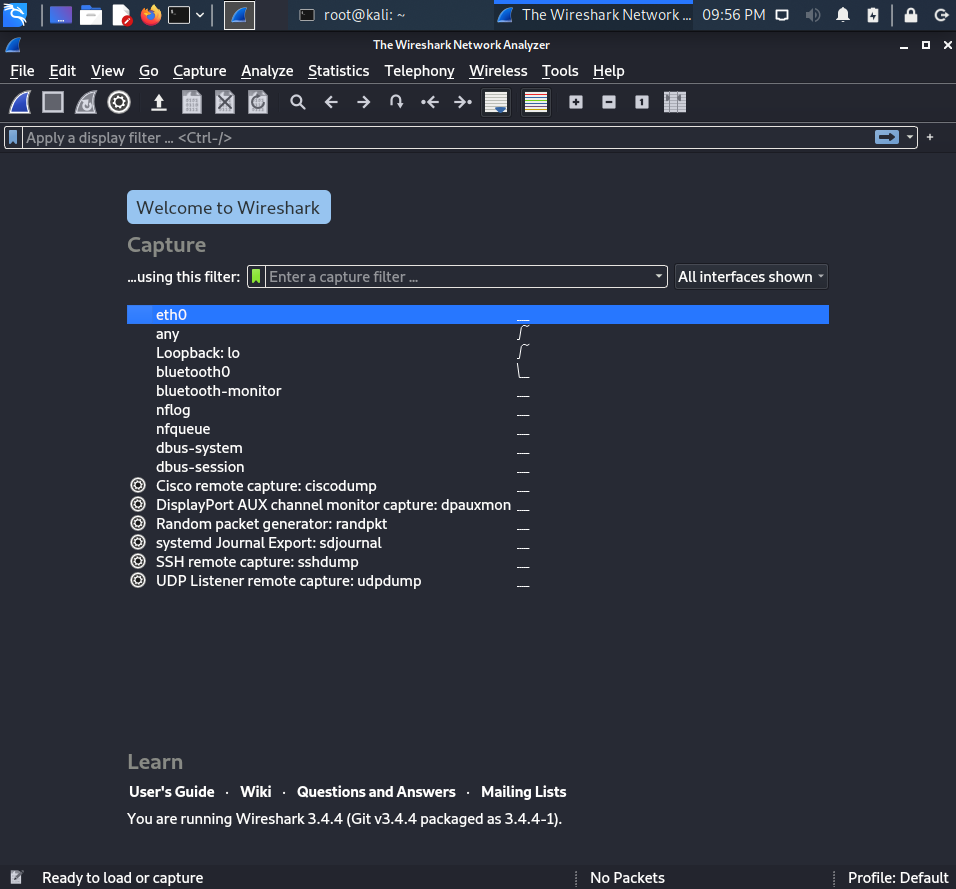The image size is (956, 889).
Task: Zoom out the main window text
Action: tap(609, 102)
